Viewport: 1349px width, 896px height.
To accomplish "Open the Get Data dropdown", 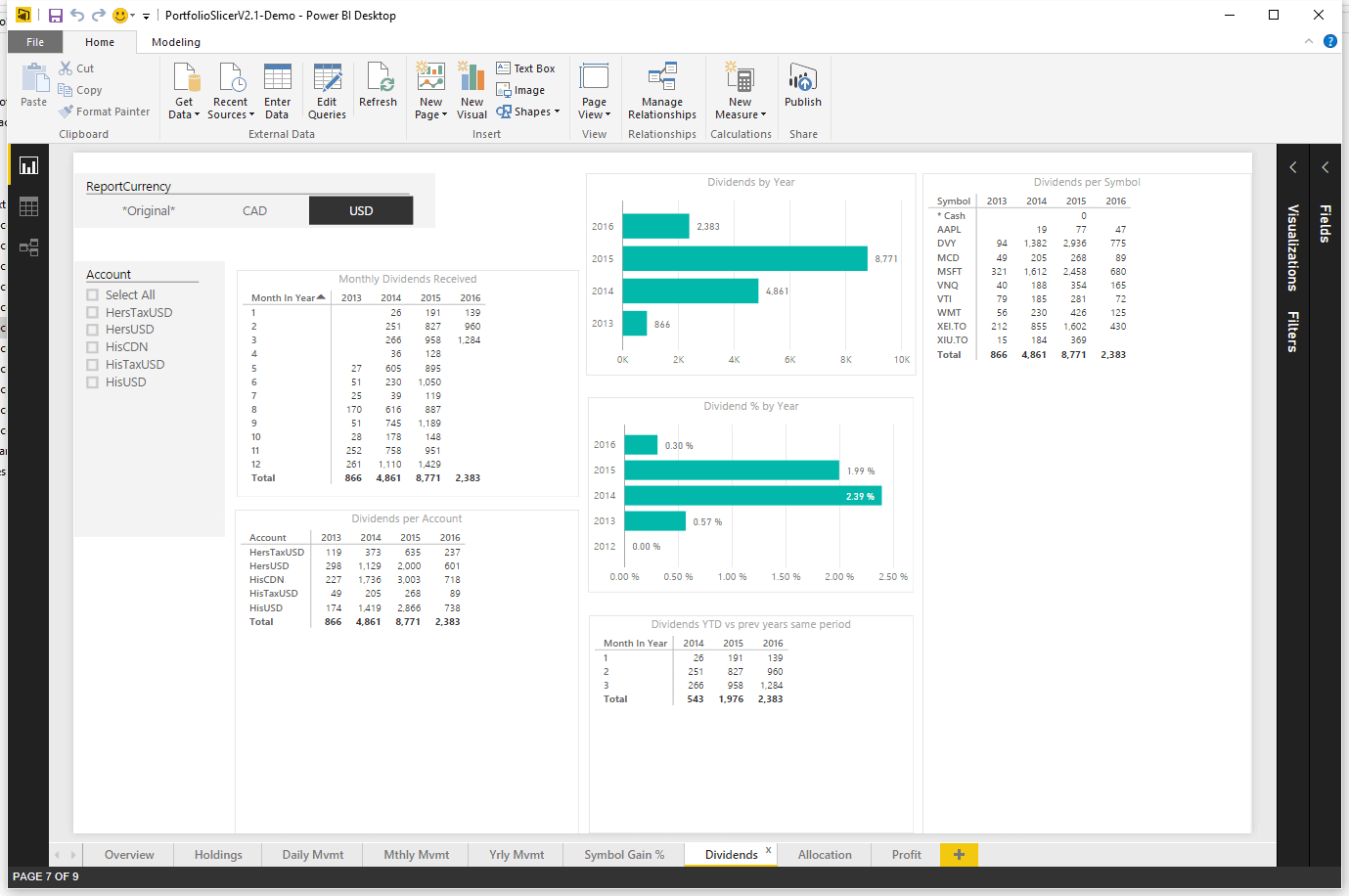I will (184, 88).
